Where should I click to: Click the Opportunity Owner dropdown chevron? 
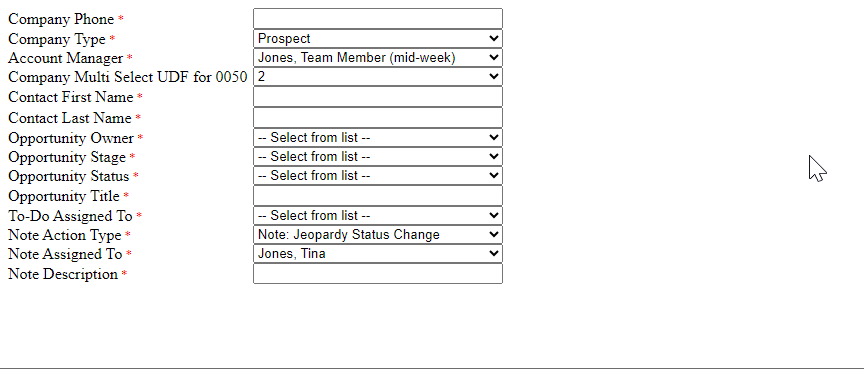click(494, 138)
